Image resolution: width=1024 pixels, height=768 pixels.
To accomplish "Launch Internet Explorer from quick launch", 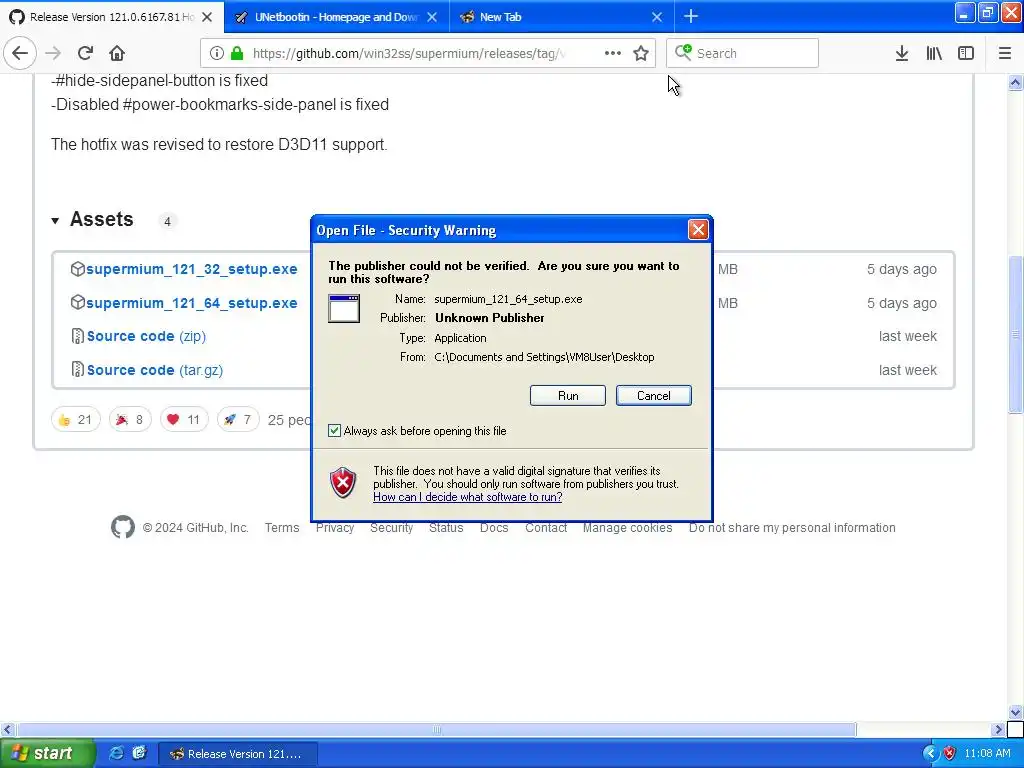I will [116, 753].
